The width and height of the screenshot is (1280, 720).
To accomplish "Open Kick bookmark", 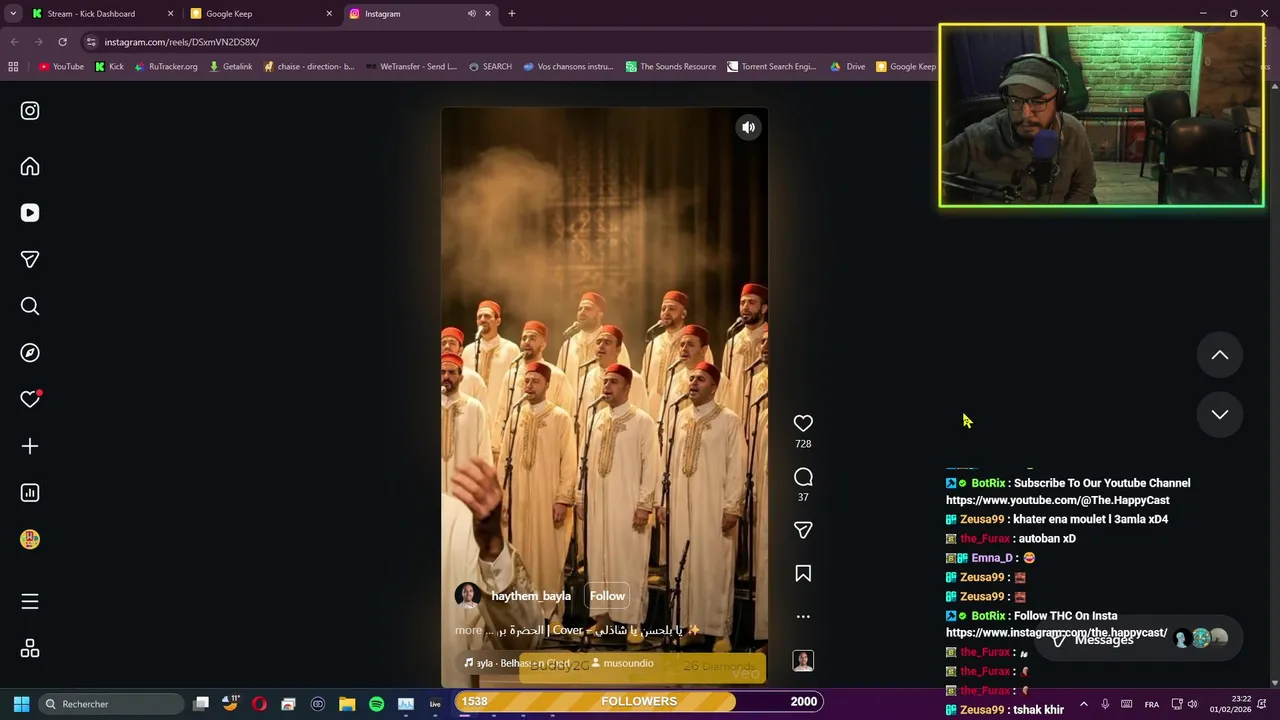I will pyautogui.click(x=109, y=67).
